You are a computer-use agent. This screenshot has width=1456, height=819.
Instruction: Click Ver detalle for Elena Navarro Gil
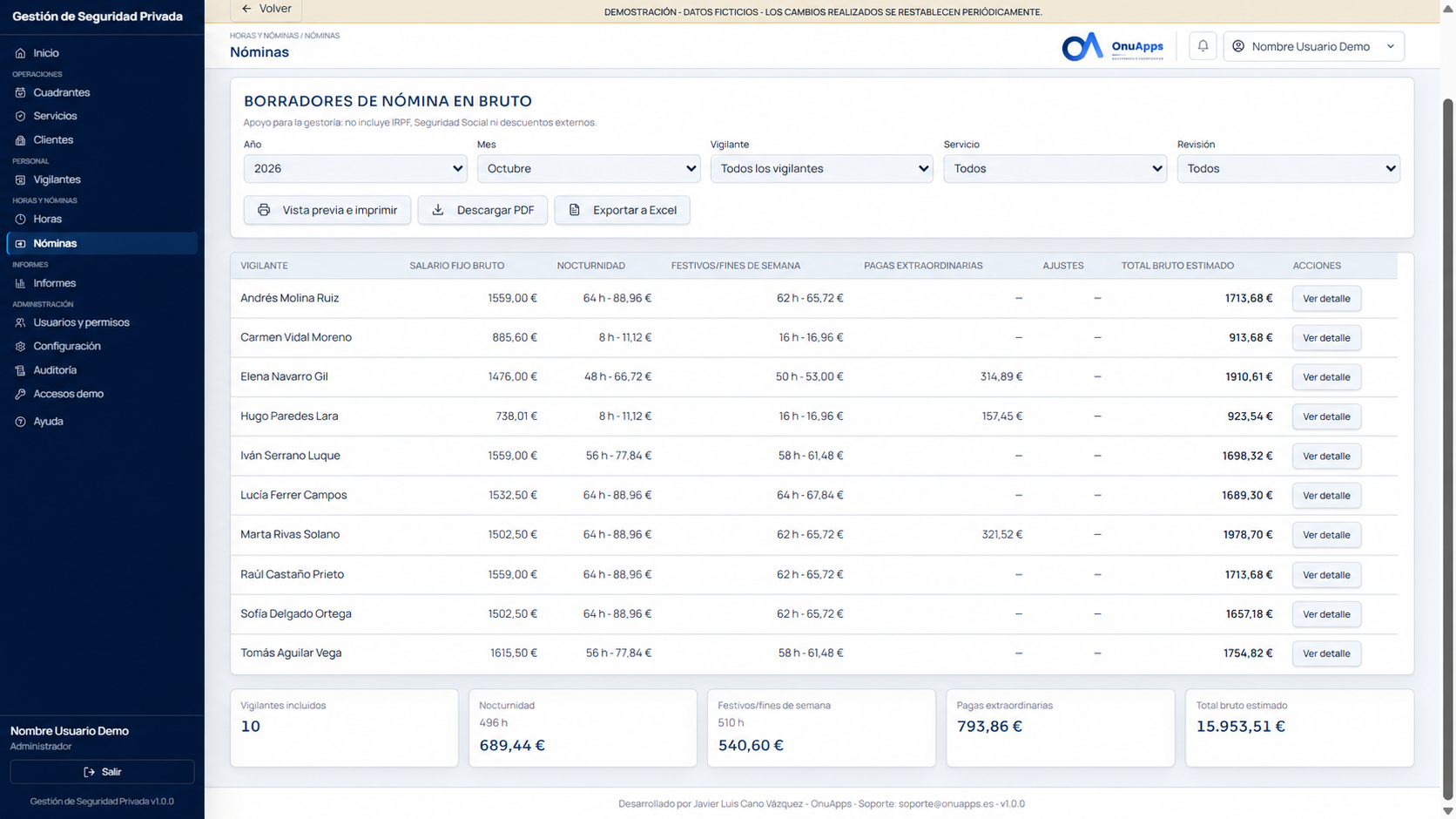[x=1326, y=377]
